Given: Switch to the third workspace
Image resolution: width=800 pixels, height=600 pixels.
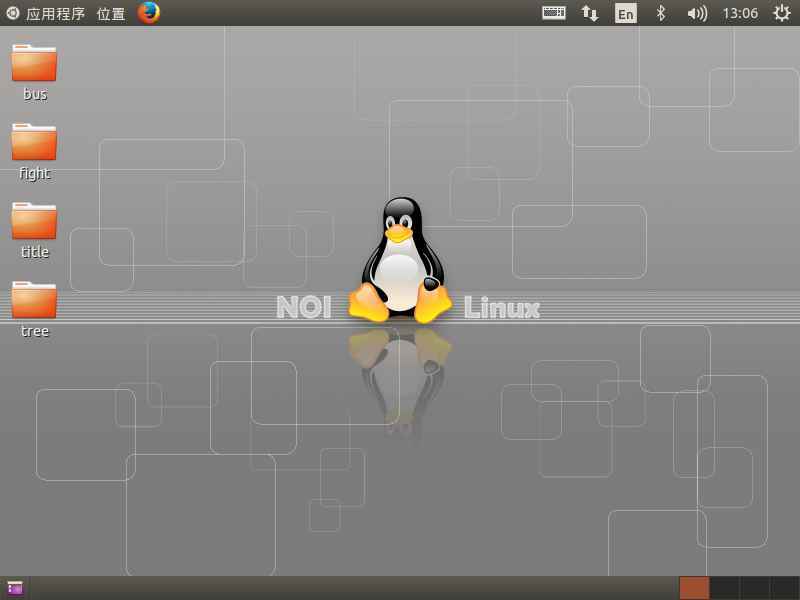Looking at the screenshot, I should (754, 588).
